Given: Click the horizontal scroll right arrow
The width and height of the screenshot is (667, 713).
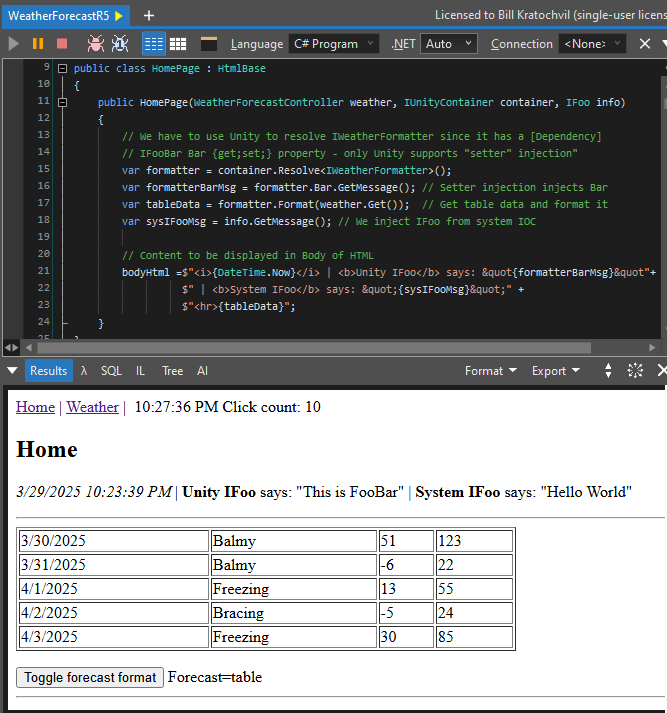Looking at the screenshot, I should click(652, 348).
